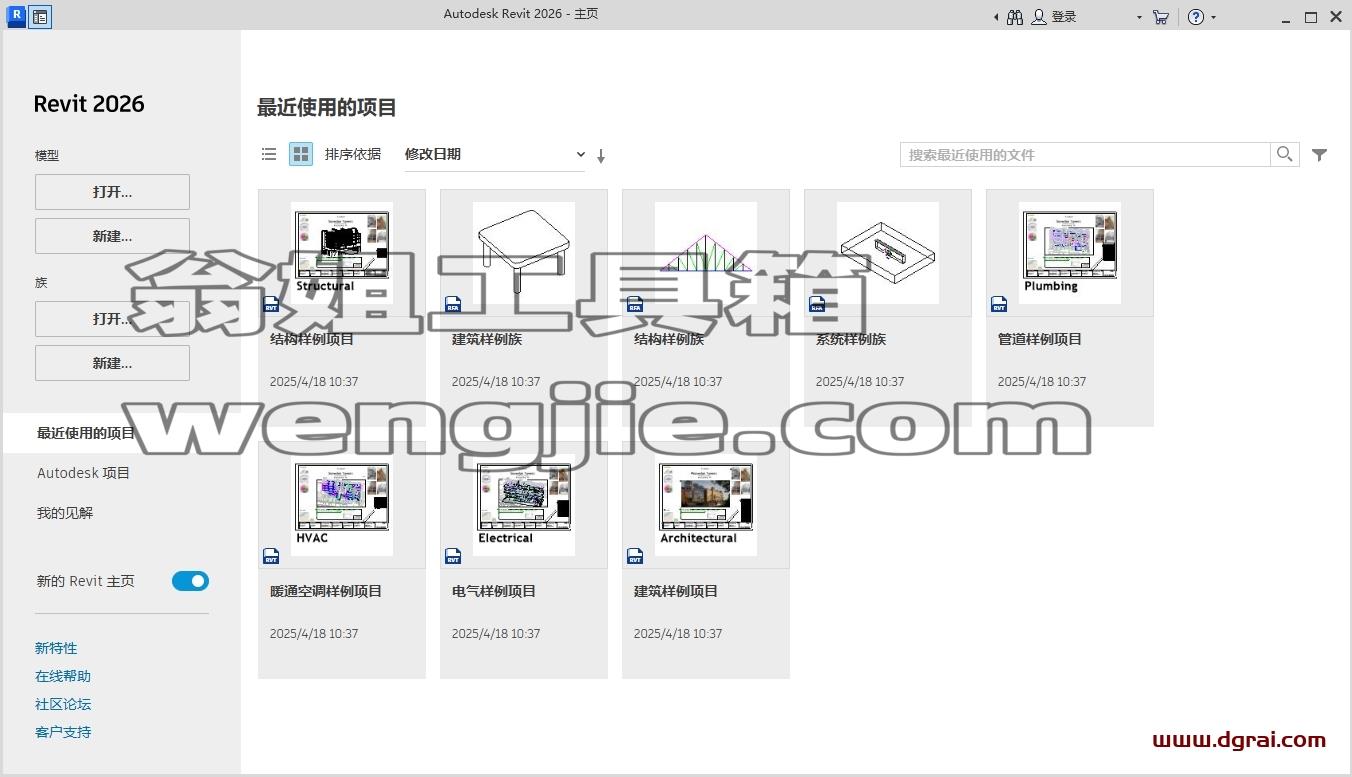Click the 管道样例项目 file name

click(1040, 339)
